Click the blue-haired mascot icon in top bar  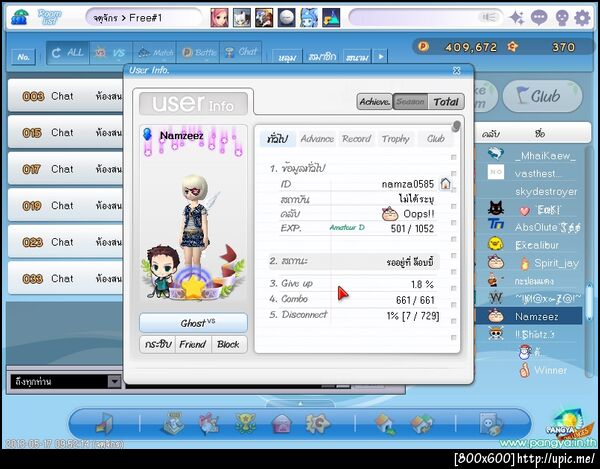pyautogui.click(x=309, y=18)
